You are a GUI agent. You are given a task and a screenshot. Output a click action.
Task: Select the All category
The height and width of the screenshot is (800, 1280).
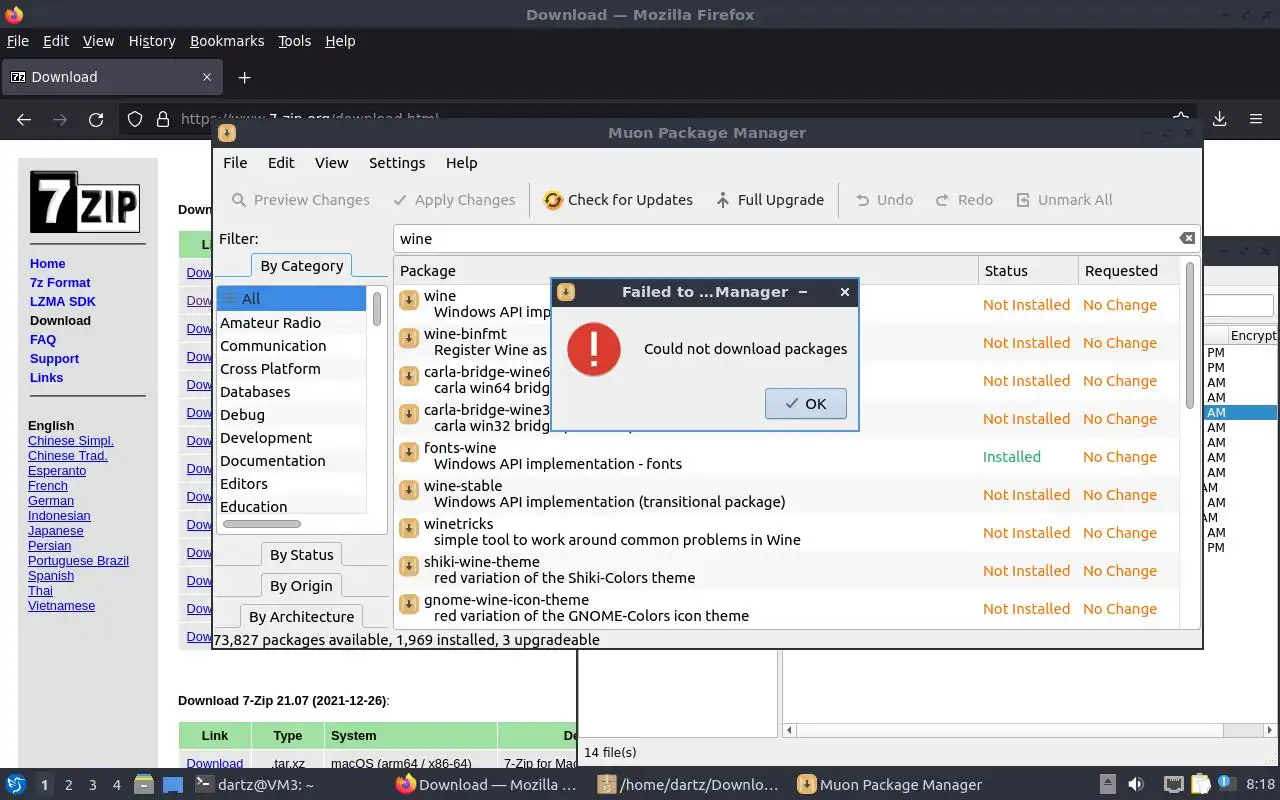coord(292,298)
